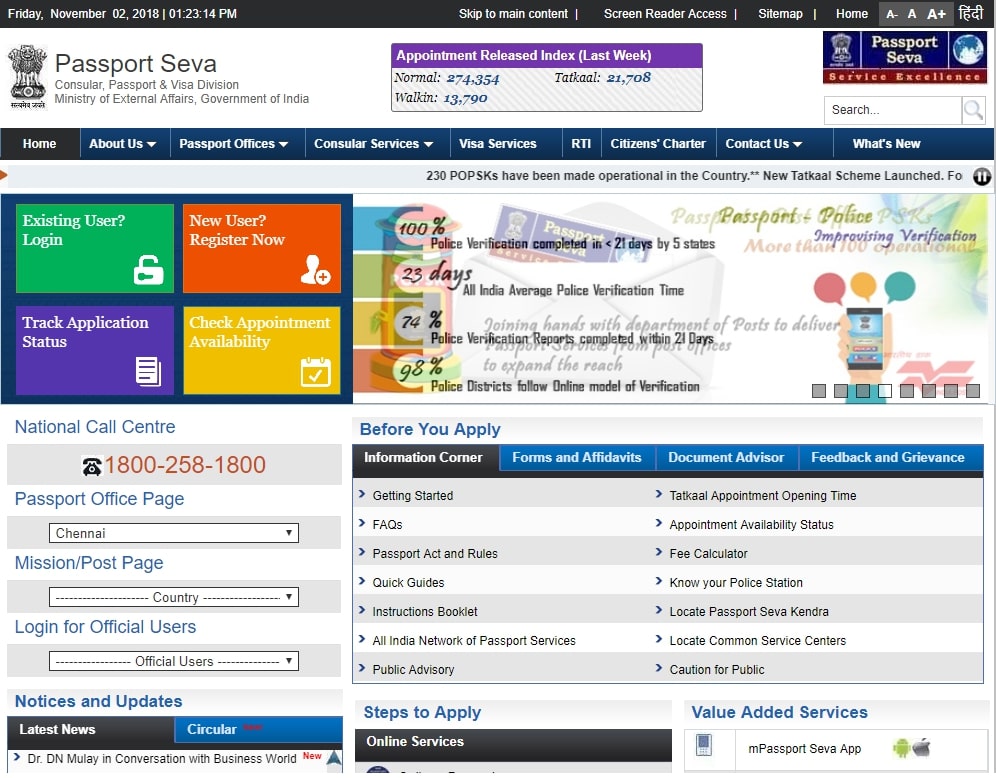The width and height of the screenshot is (996, 778).
Task: Open Citizens' Charter in navigation bar
Action: click(658, 144)
